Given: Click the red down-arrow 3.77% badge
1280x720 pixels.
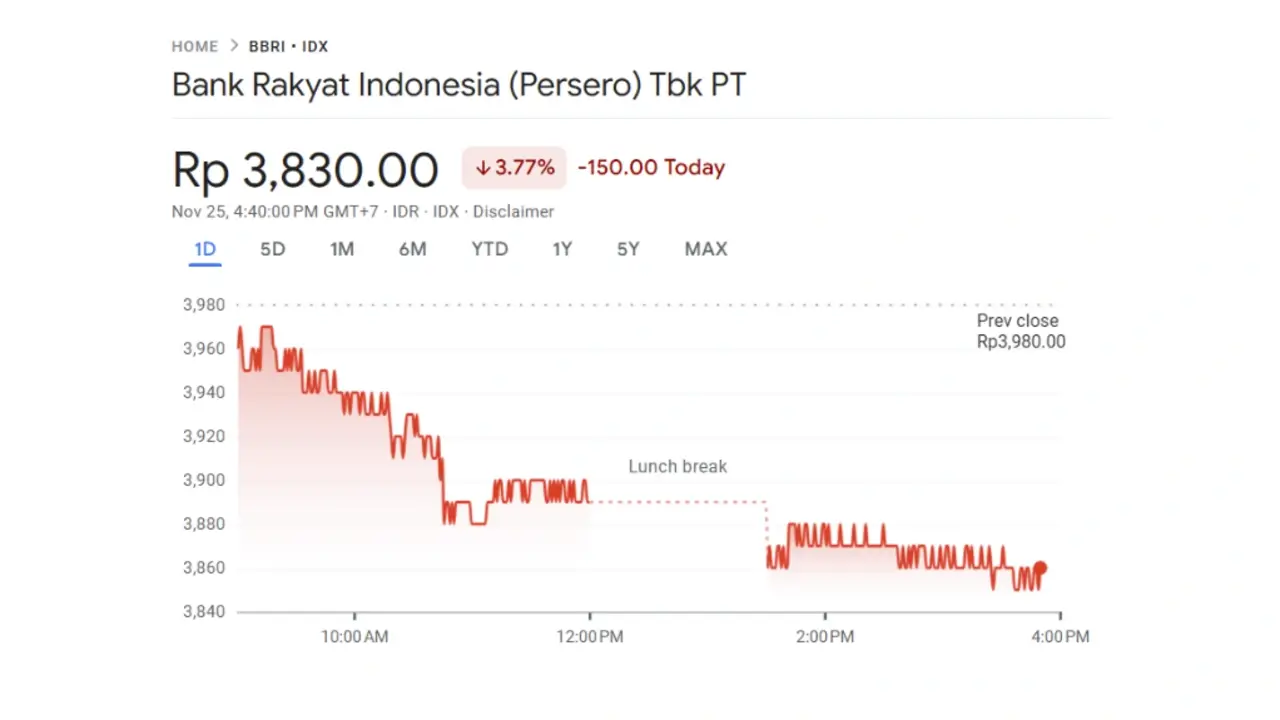Looking at the screenshot, I should pos(514,168).
